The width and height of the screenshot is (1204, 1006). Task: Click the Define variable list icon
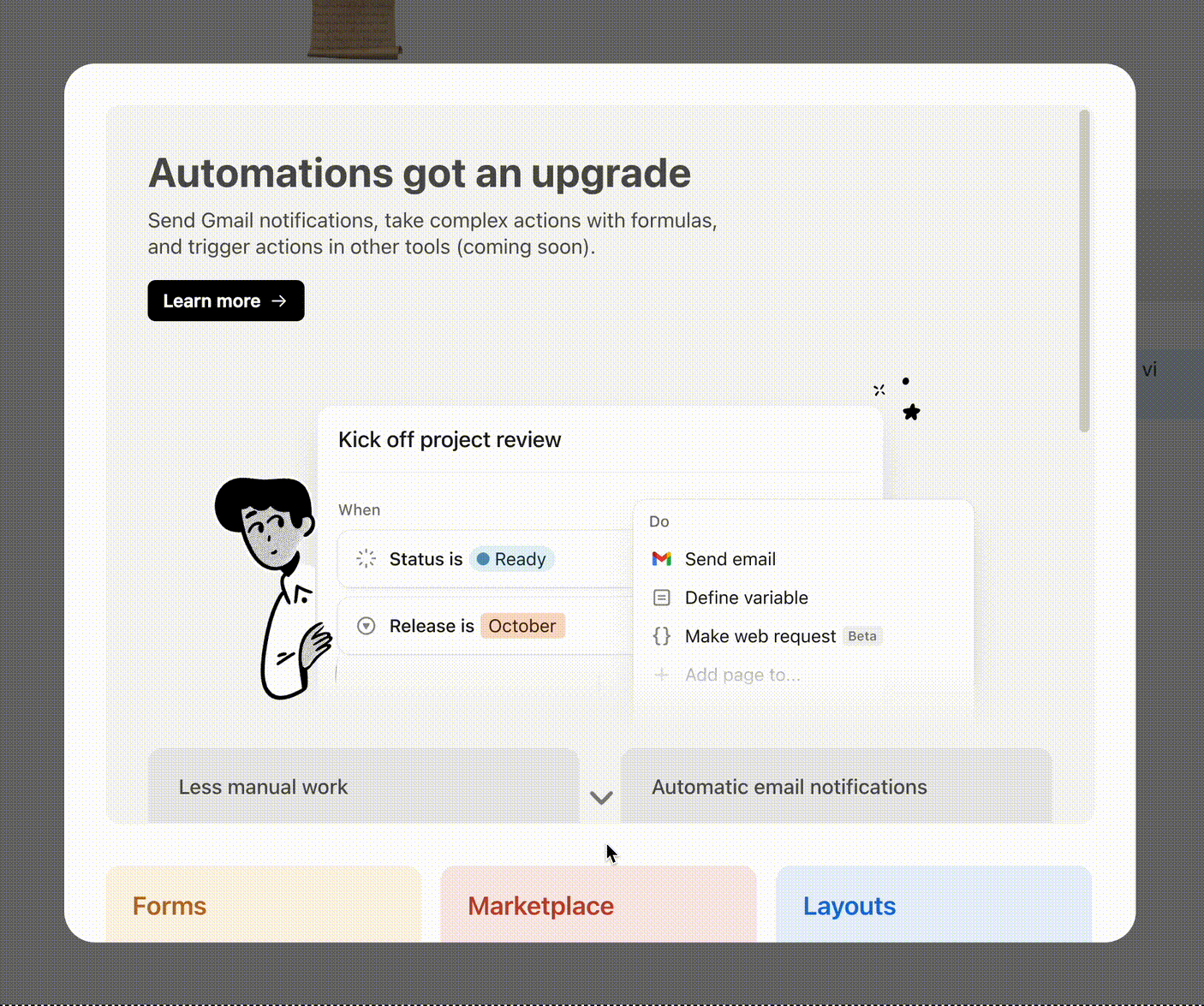coord(661,598)
